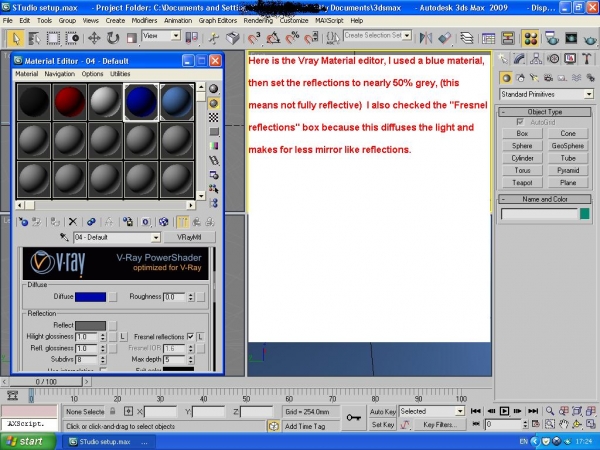Toggle the Percent Snap button
Screen dimensions: 600x450
click(x=292, y=38)
